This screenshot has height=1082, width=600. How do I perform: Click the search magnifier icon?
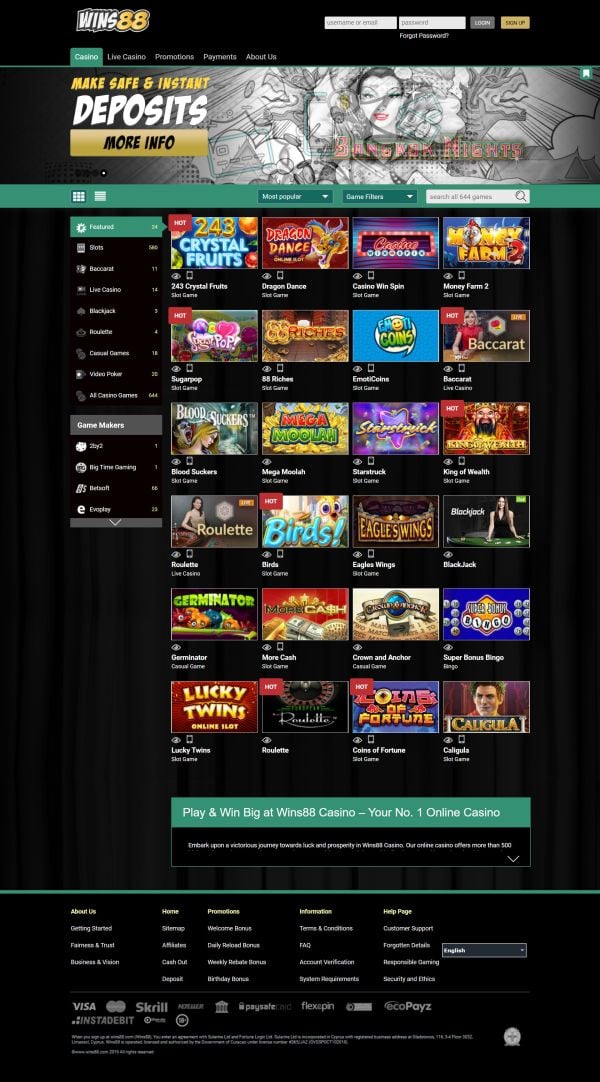click(x=521, y=197)
